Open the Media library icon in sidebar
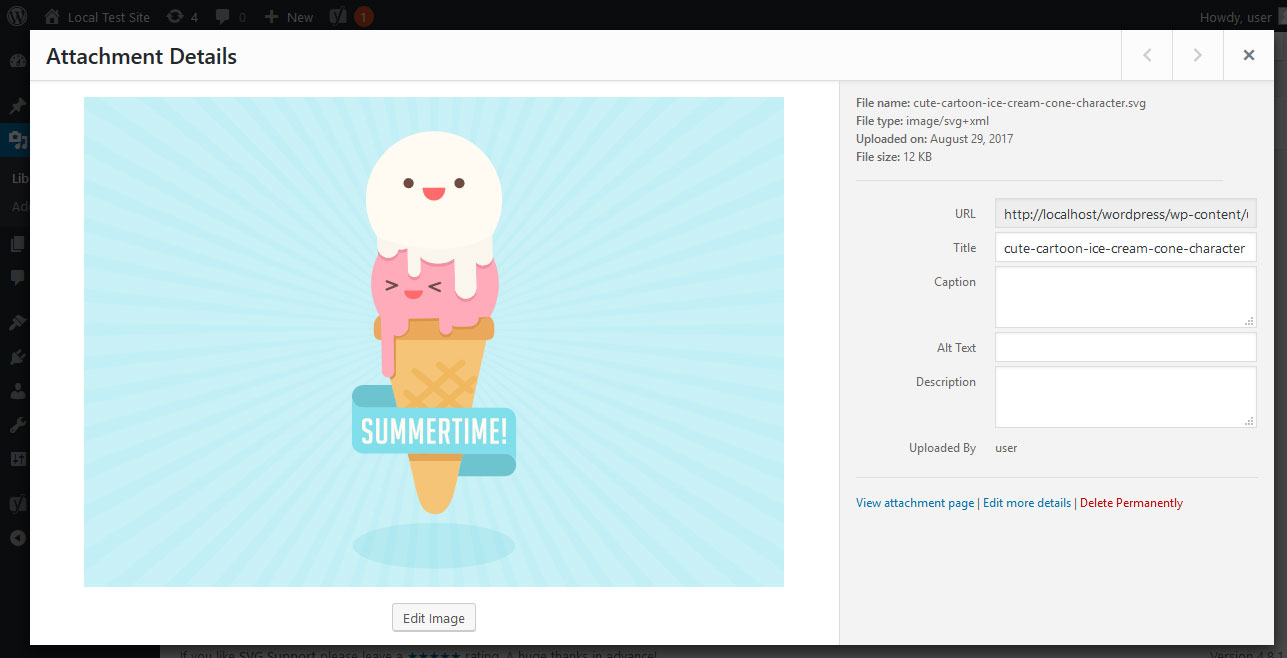1287x658 pixels. click(14, 140)
